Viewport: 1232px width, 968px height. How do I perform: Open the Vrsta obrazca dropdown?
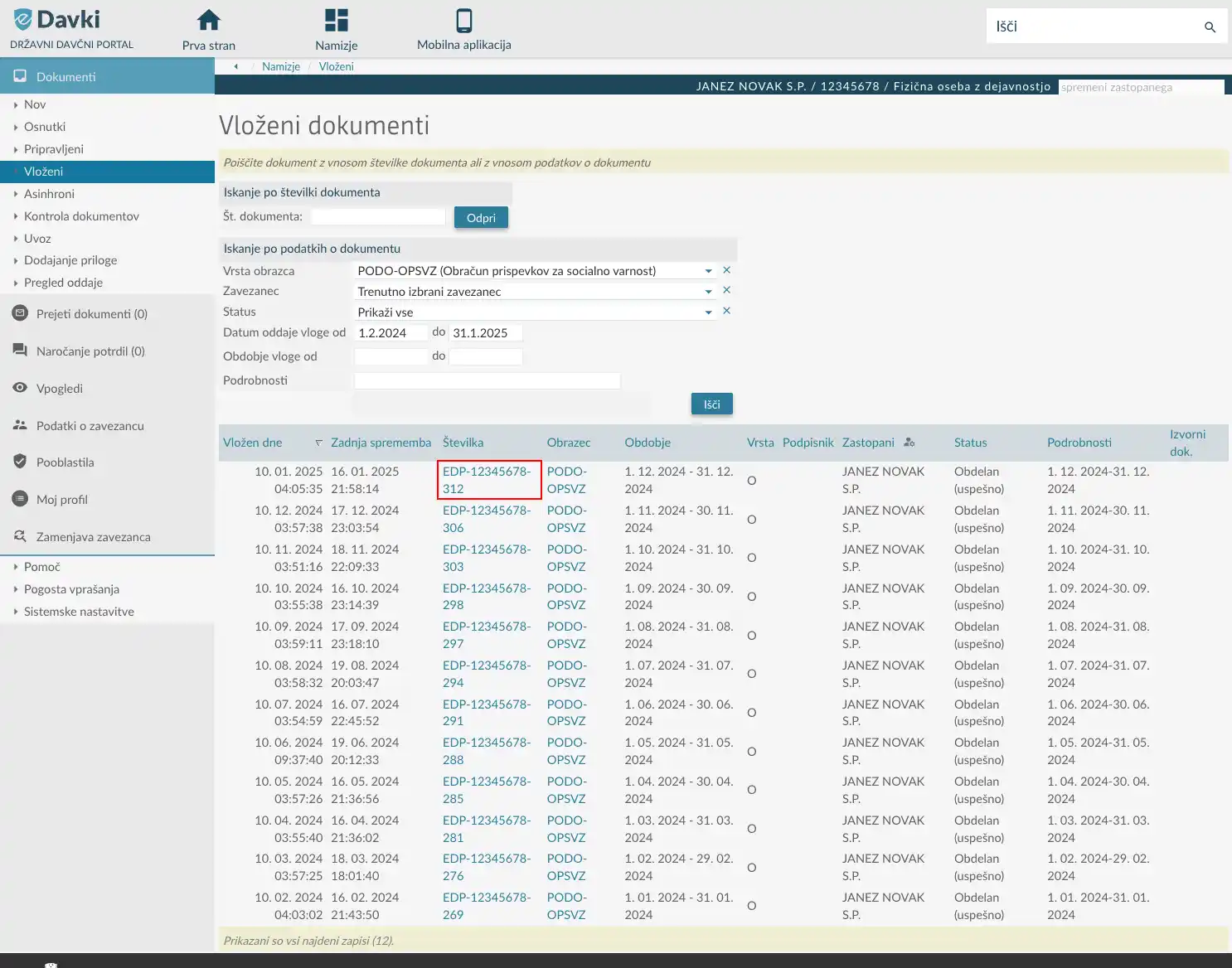point(708,271)
